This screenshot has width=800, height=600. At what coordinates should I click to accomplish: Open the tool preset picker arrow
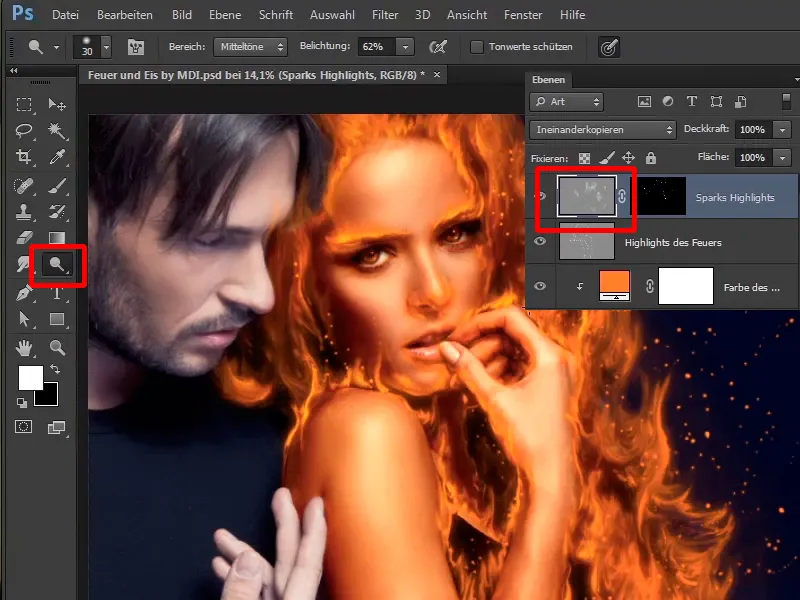tap(56, 47)
